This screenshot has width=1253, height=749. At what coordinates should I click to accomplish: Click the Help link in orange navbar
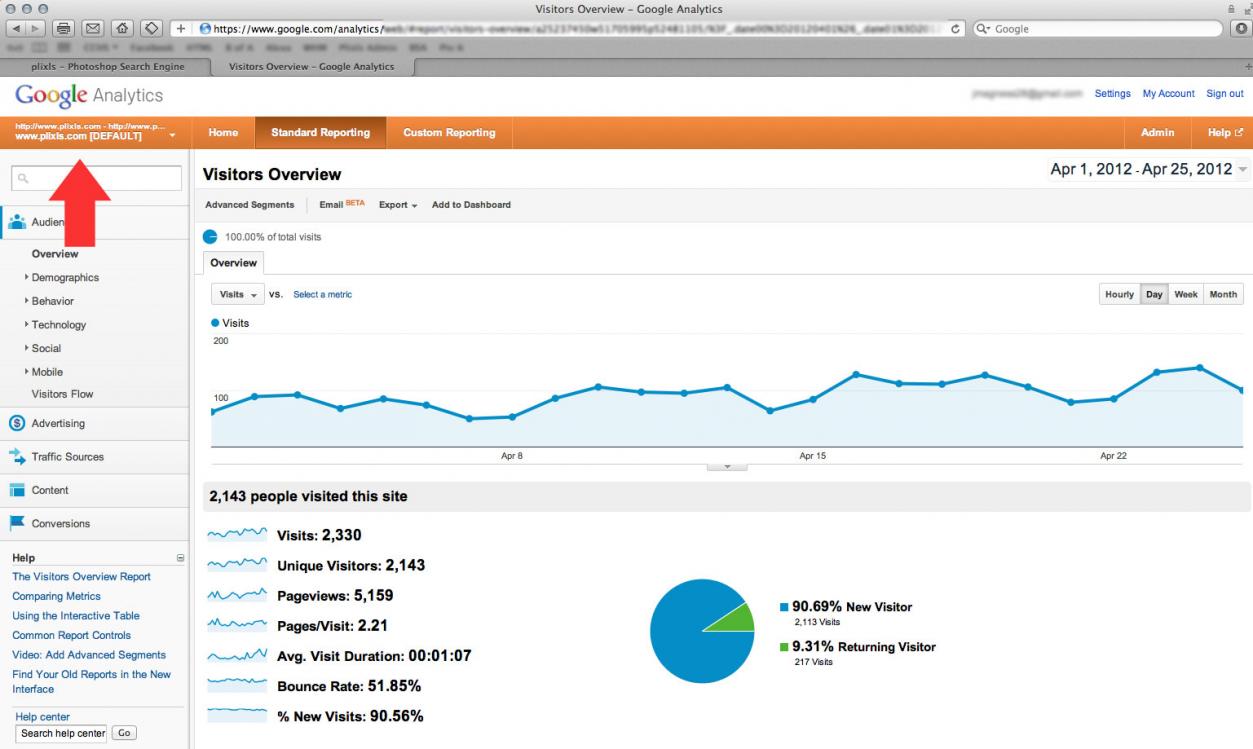(1225, 132)
